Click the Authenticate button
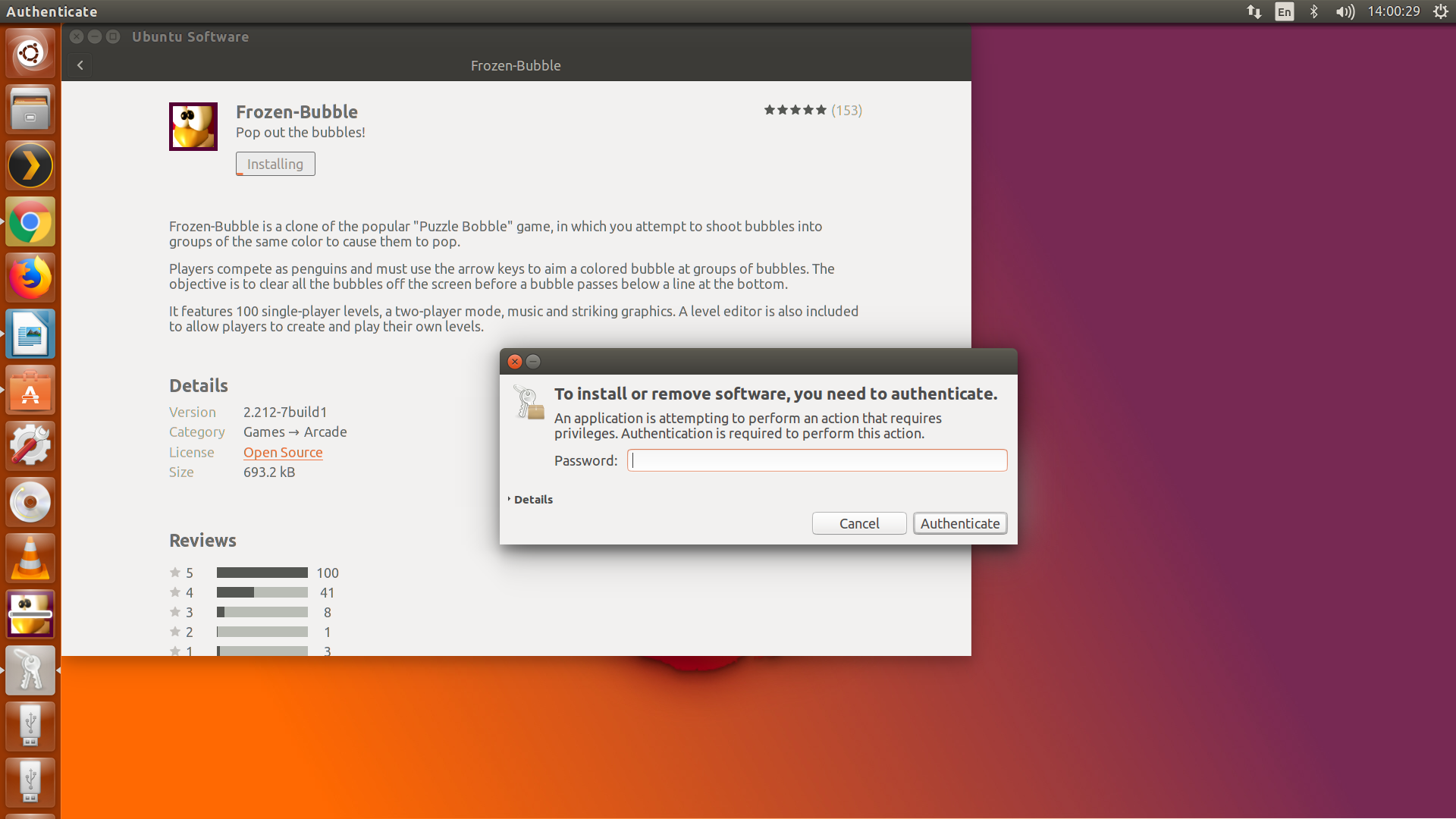The height and width of the screenshot is (819, 1456). [960, 523]
